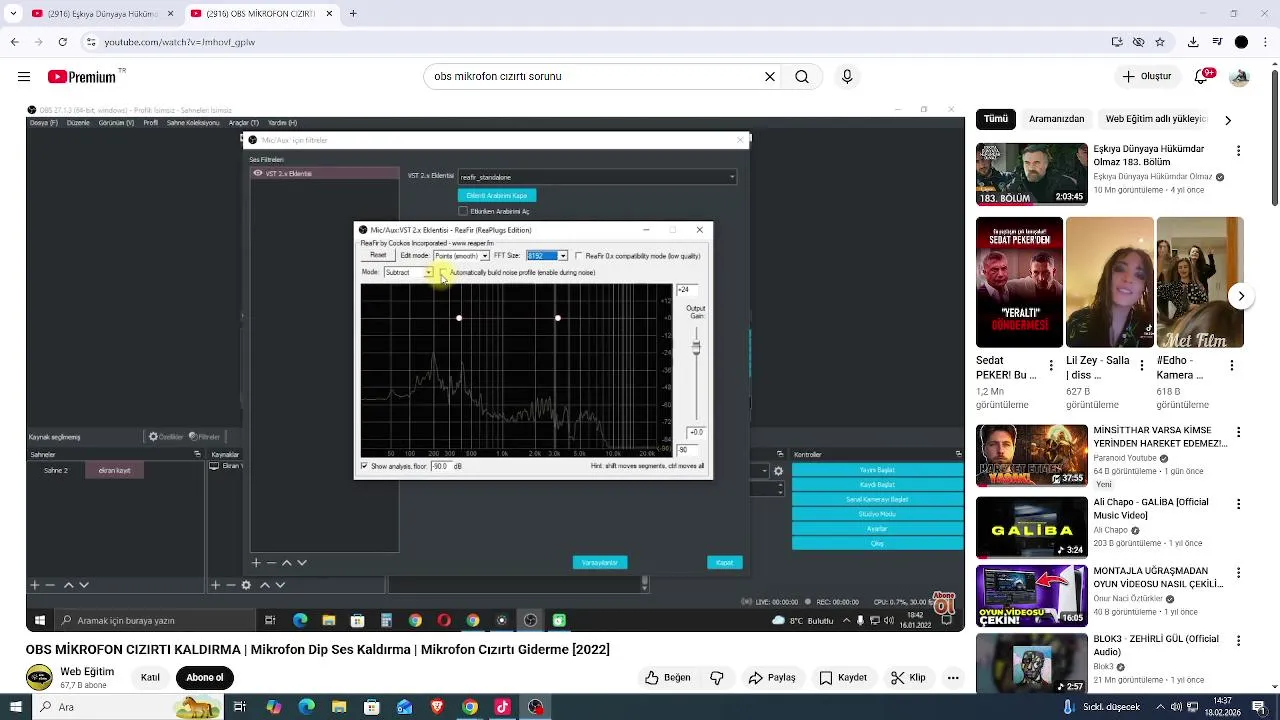Open OBS Görünüm menu
This screenshot has height=720, width=1280.
coord(116,123)
